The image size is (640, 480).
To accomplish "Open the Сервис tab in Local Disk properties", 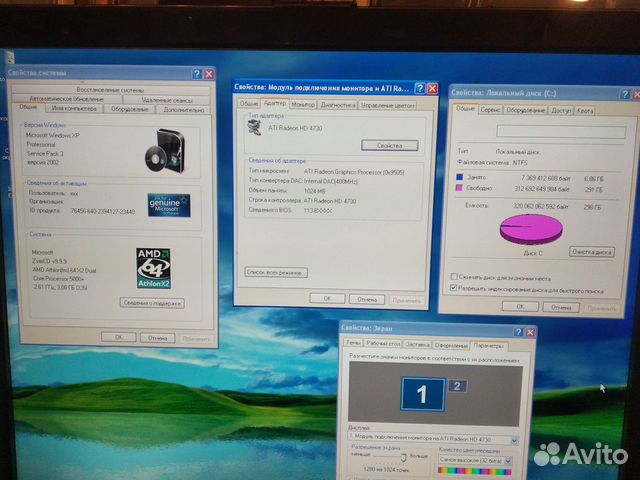I will 490,110.
